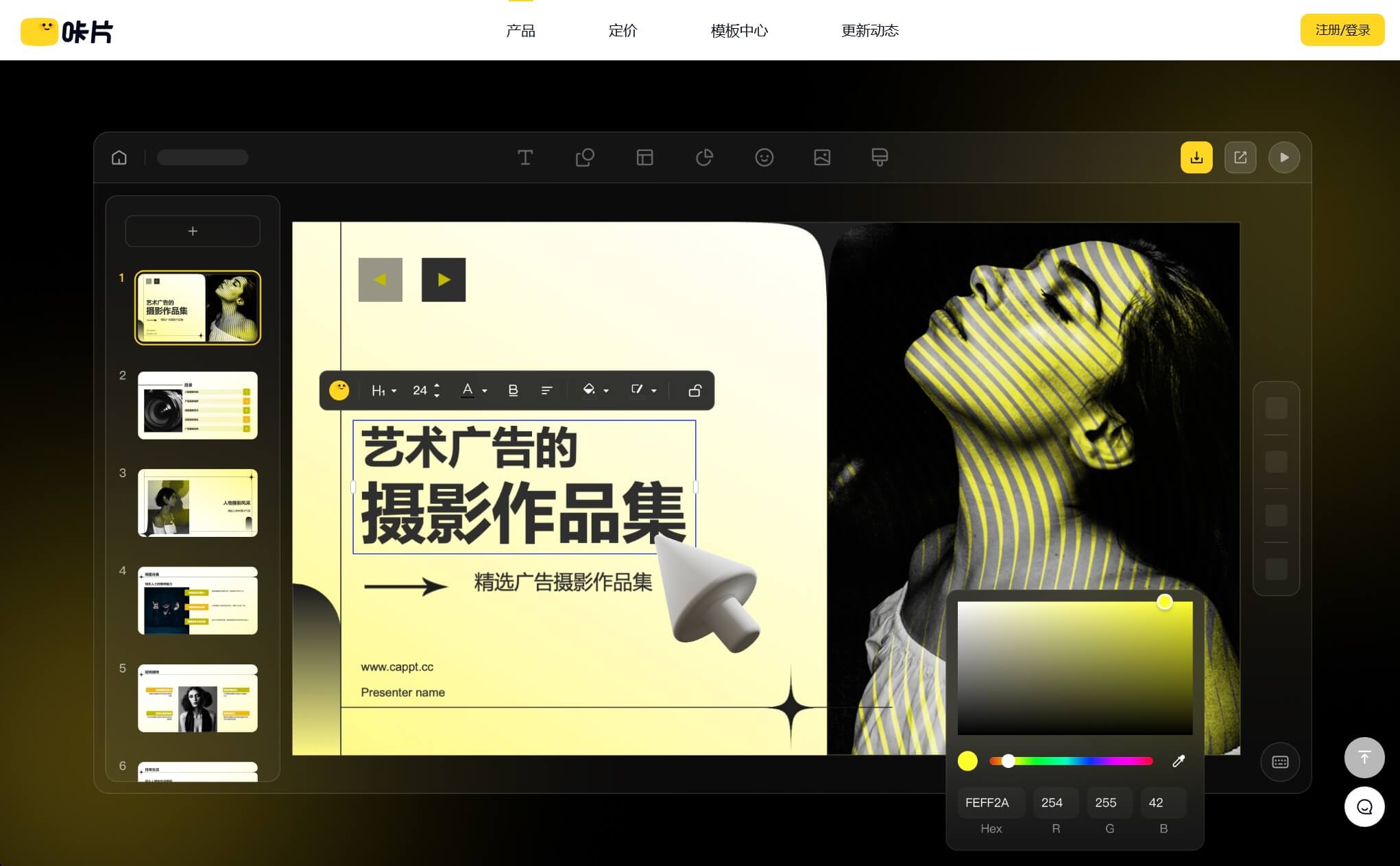This screenshot has height=866, width=1400.
Task: Click the home icon in the editor
Action: (x=119, y=158)
